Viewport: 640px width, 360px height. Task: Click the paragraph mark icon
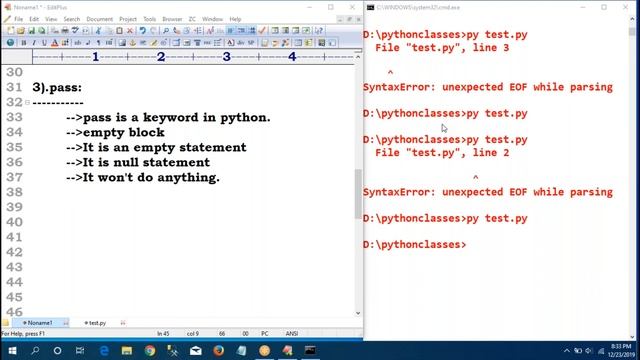[98, 42]
